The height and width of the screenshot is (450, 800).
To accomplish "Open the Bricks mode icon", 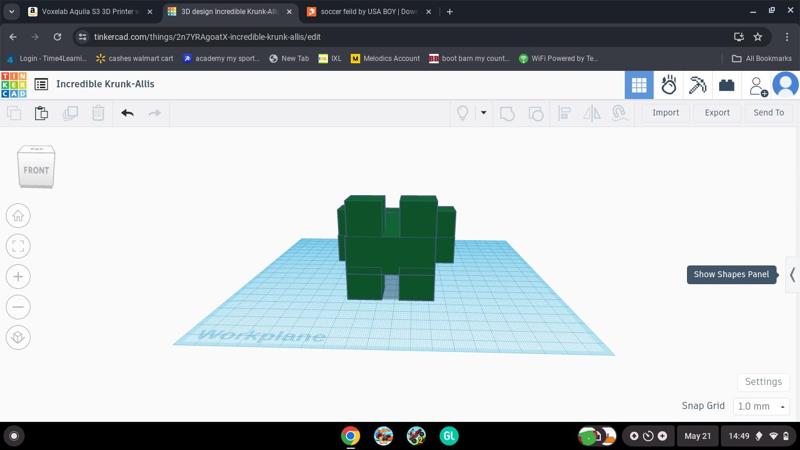I will pos(727,85).
